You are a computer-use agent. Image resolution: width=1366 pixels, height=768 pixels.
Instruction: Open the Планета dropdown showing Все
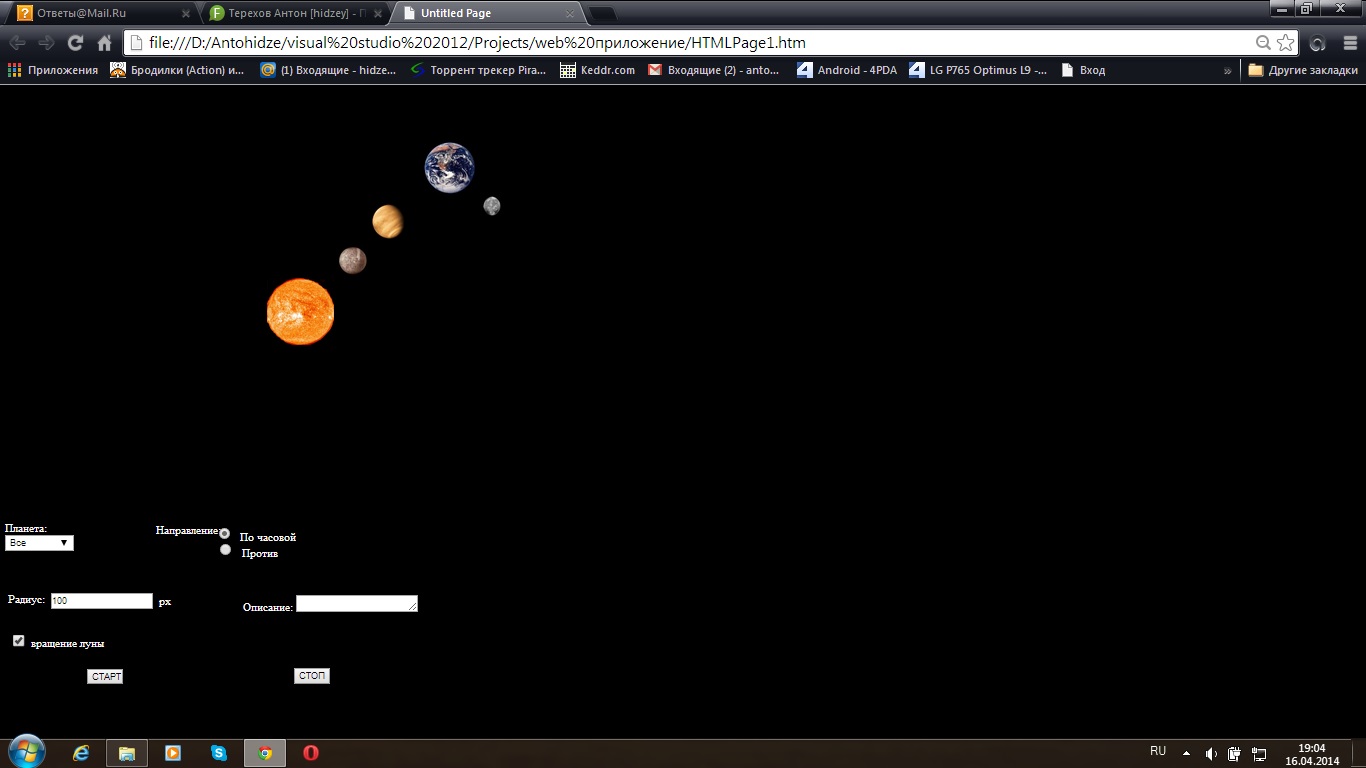(x=39, y=543)
